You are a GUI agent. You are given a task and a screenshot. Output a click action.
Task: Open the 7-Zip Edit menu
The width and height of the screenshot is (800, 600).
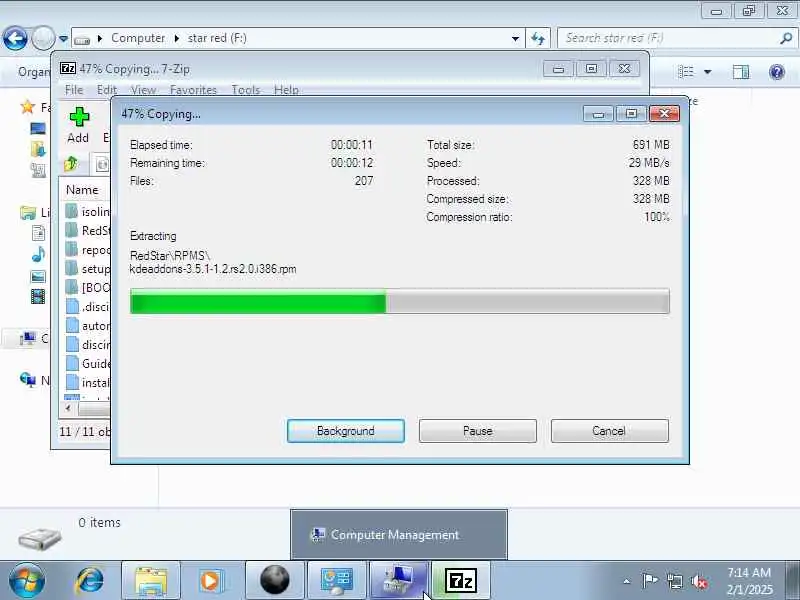(x=107, y=90)
